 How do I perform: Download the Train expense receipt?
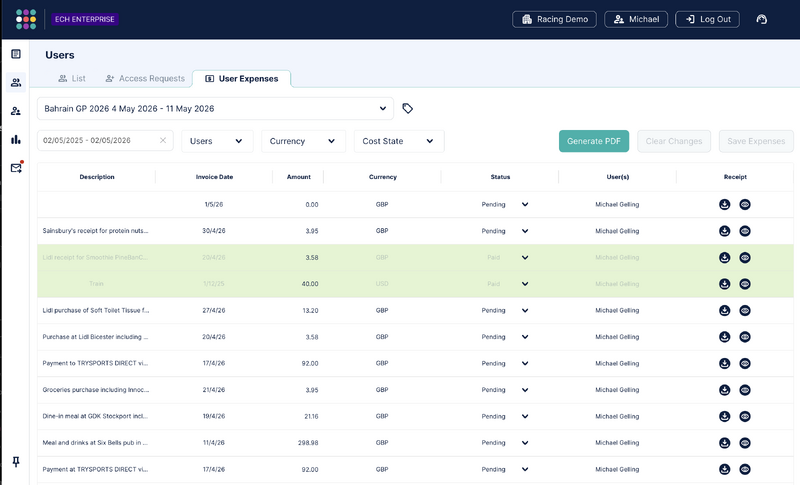coord(724,284)
